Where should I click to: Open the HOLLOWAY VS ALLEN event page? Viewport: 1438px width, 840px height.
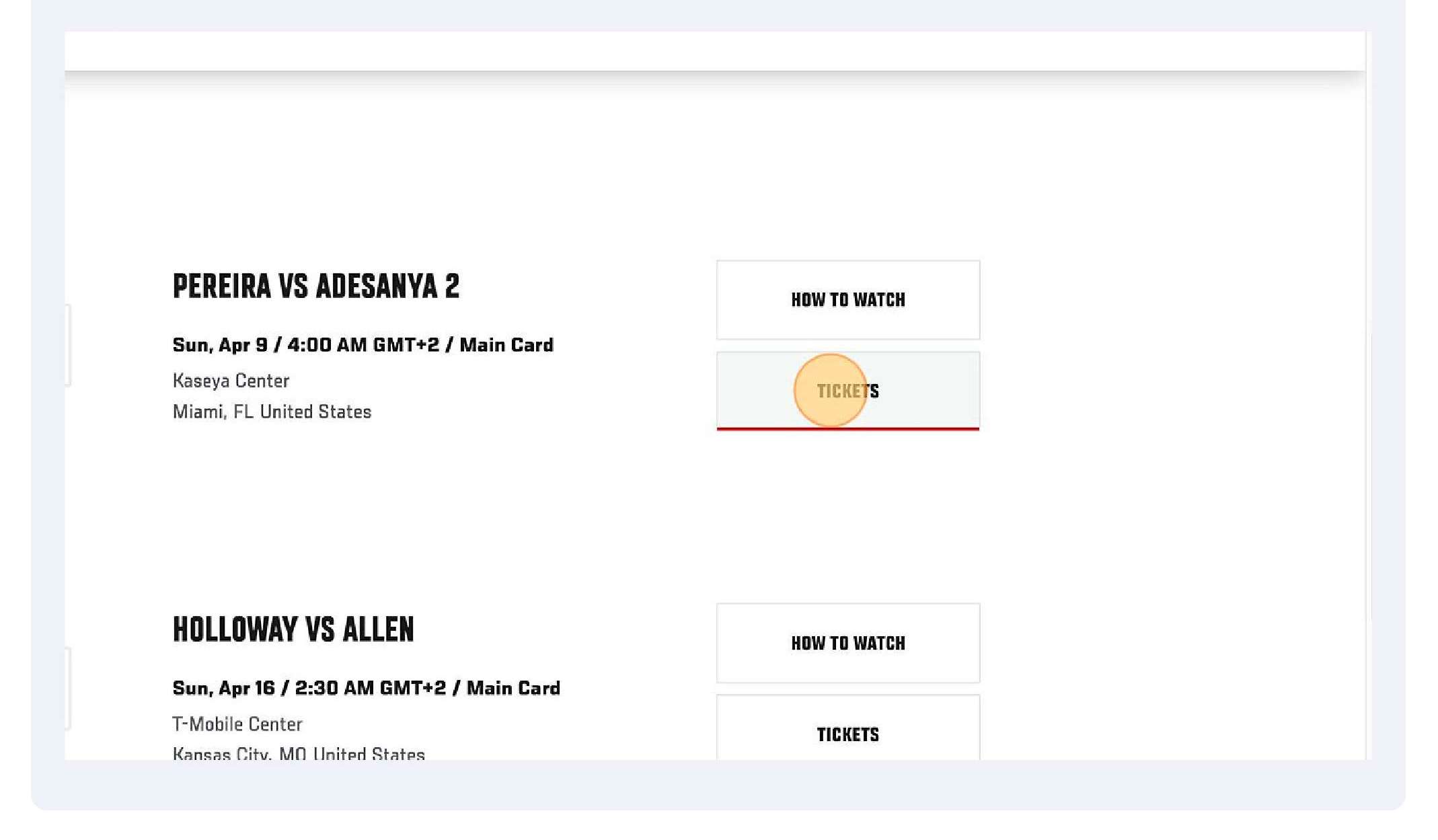pos(293,629)
